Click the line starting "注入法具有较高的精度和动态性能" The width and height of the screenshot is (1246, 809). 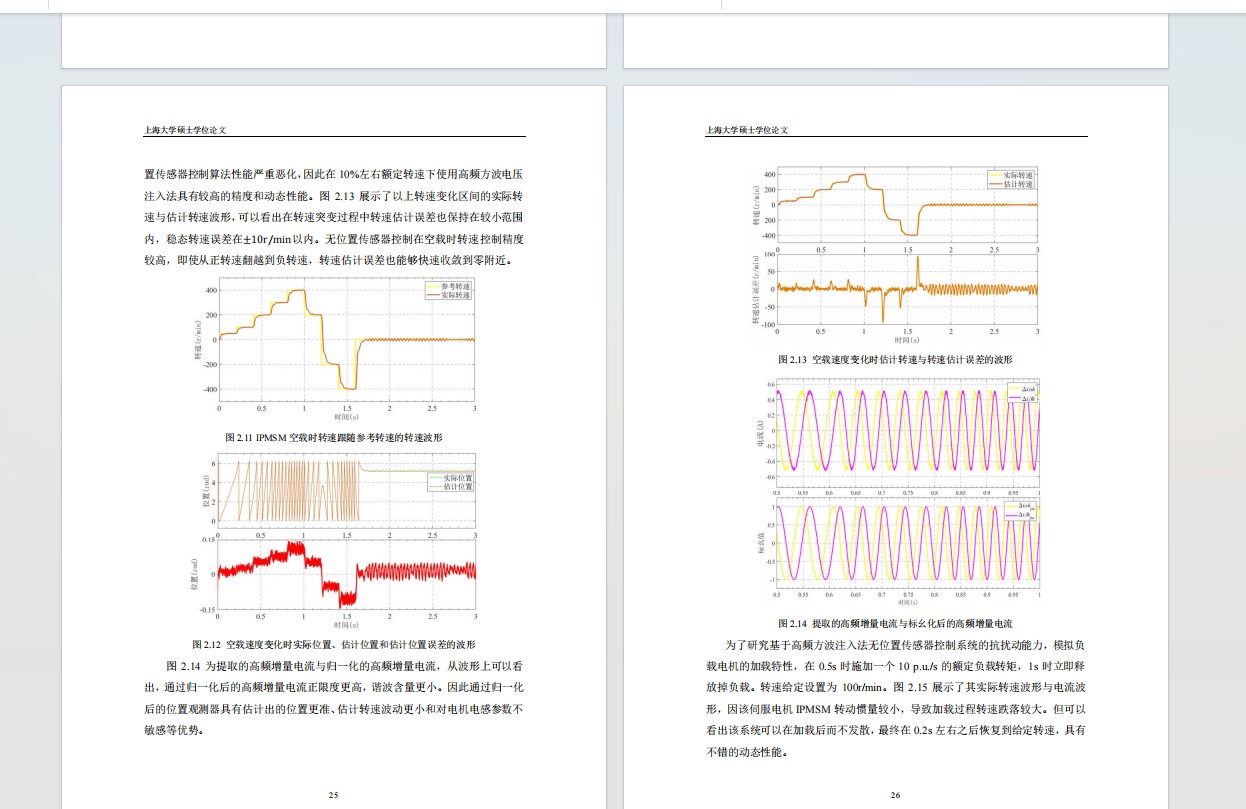(334, 195)
